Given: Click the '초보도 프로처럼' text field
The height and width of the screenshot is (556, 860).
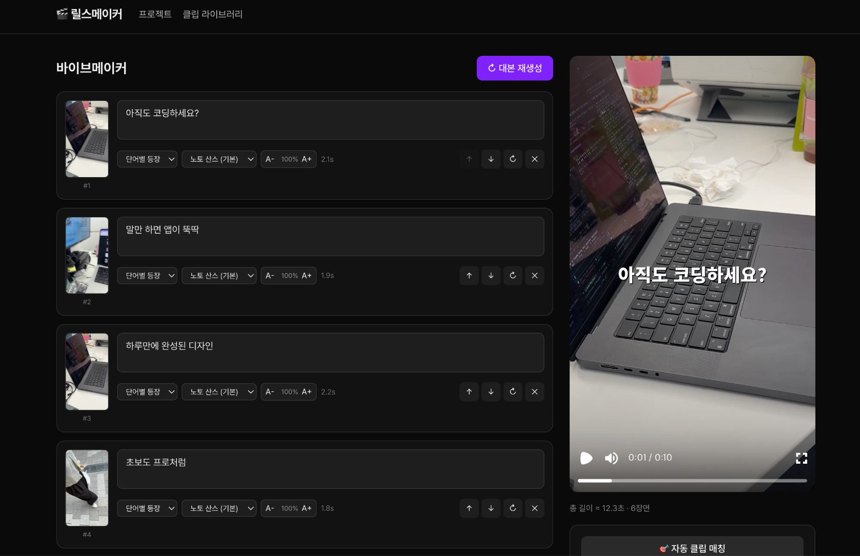Looking at the screenshot, I should point(331,469).
